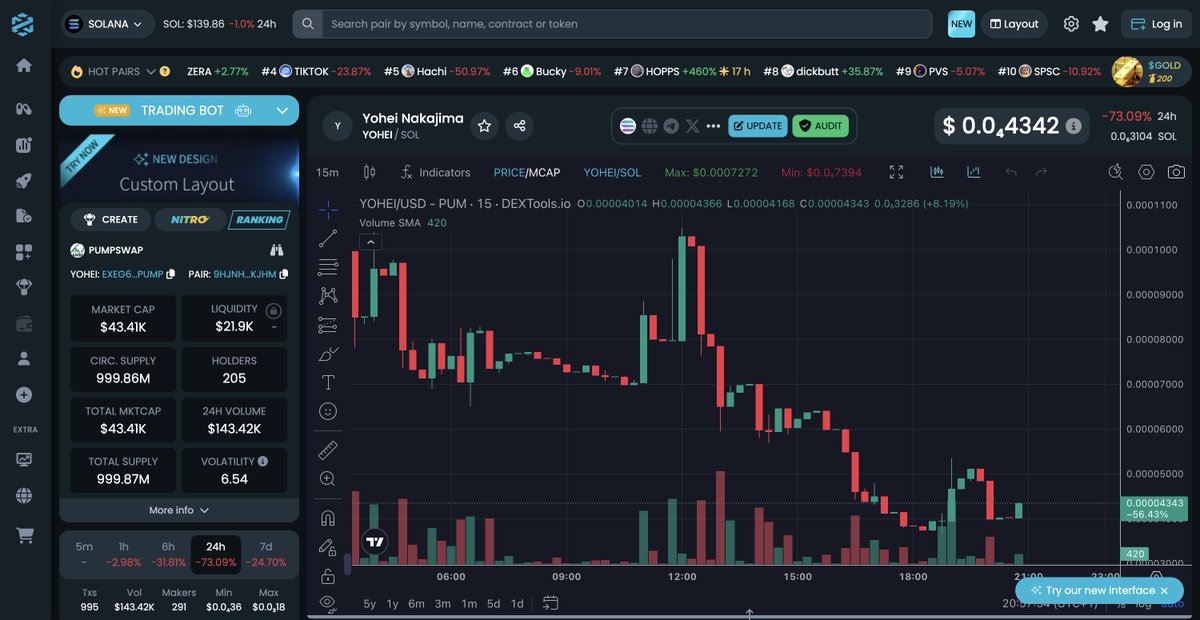This screenshot has height=620, width=1200.
Task: Select the chart zoom-in tool
Action: coord(328,479)
